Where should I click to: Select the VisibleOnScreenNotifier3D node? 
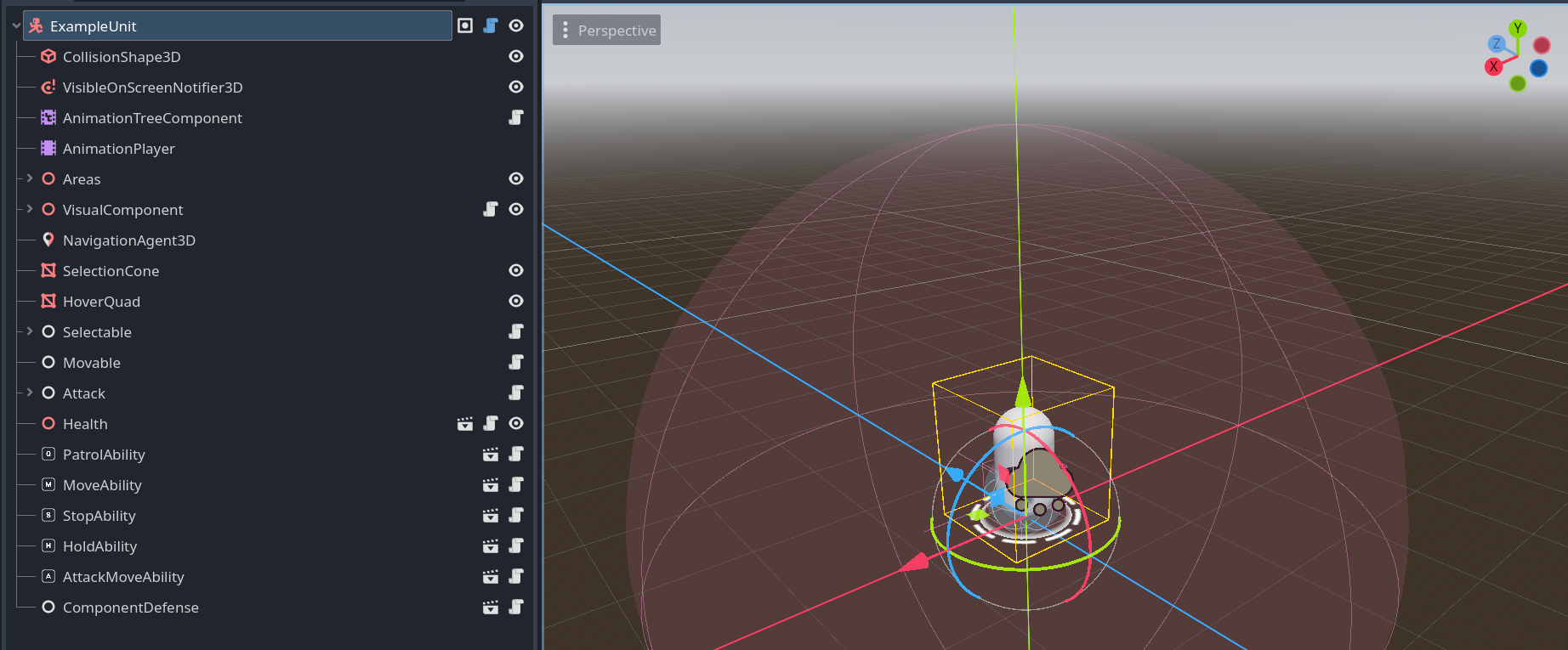pyautogui.click(x=153, y=88)
